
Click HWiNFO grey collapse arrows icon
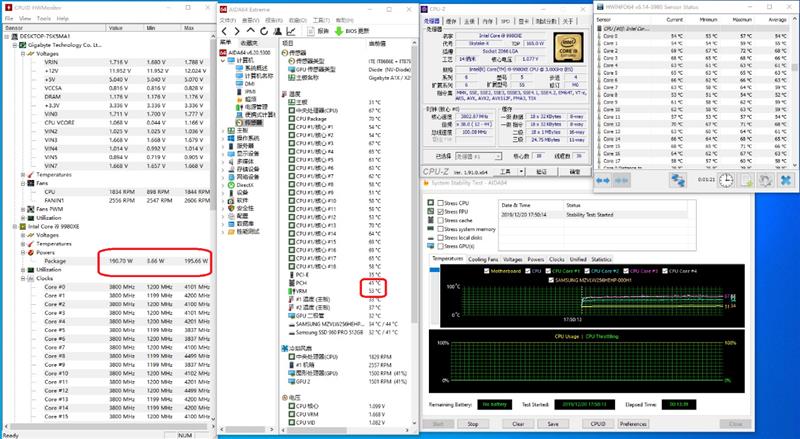coord(621,181)
